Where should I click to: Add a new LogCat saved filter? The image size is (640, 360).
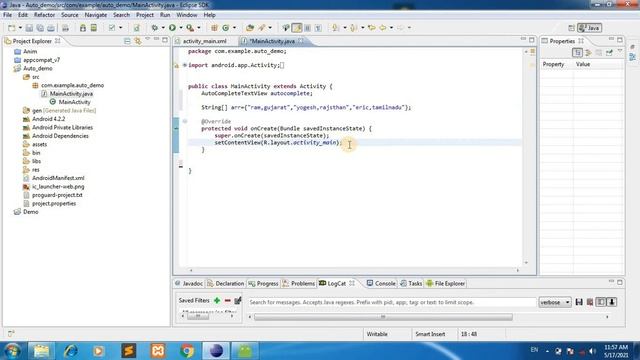point(217,301)
